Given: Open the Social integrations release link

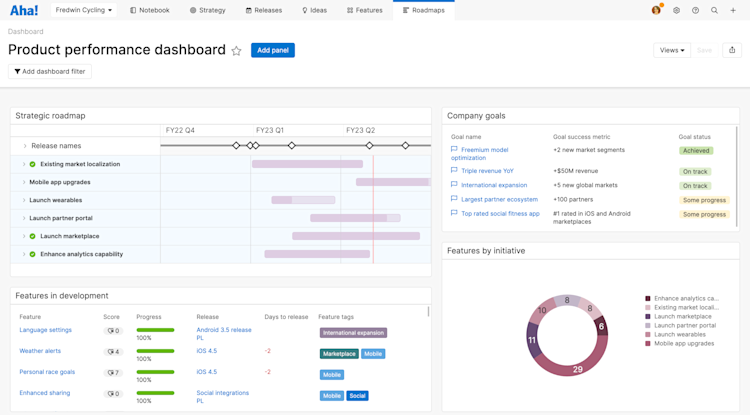Looking at the screenshot, I should (222, 397).
